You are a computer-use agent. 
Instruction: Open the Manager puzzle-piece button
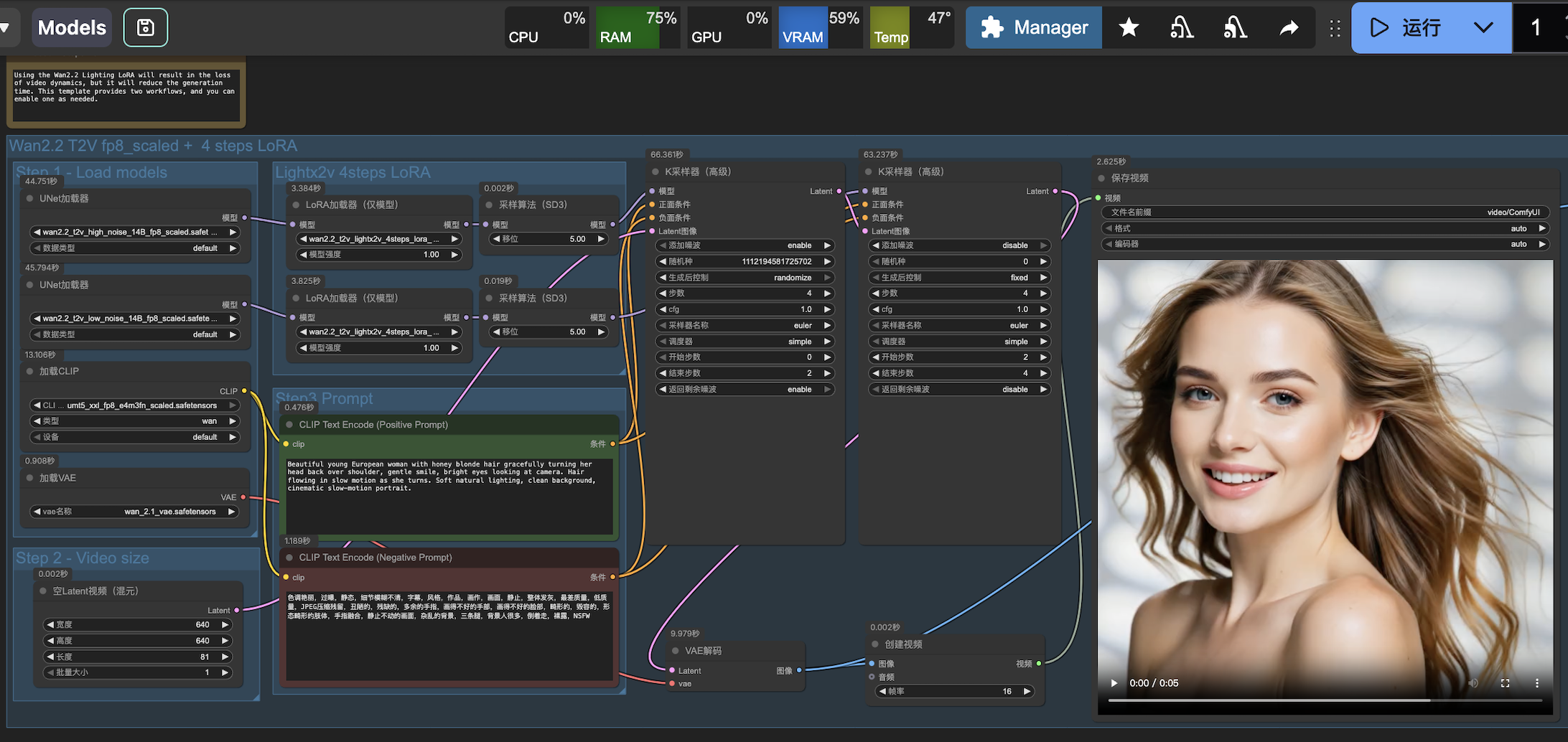[x=1034, y=28]
